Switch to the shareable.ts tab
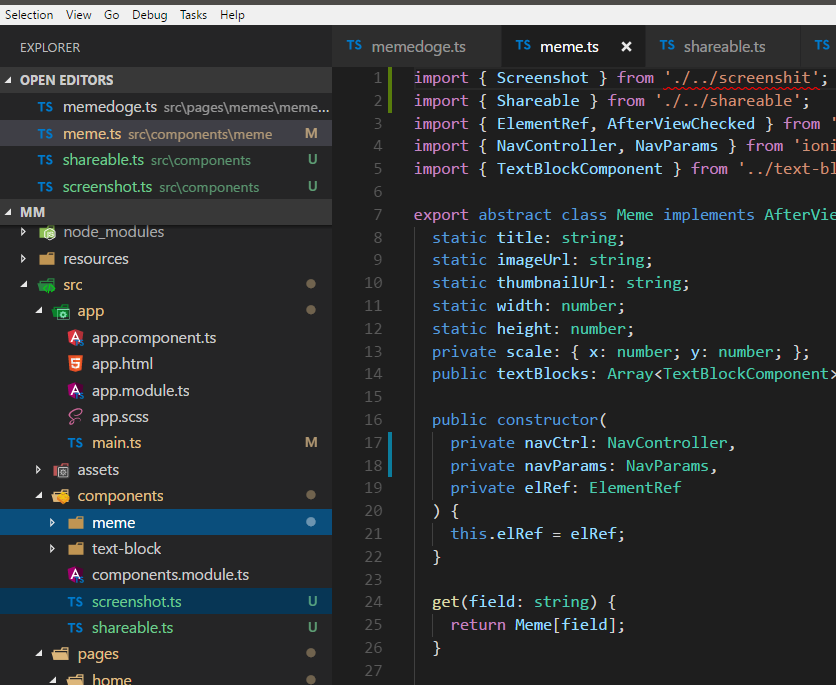836x685 pixels. (725, 45)
